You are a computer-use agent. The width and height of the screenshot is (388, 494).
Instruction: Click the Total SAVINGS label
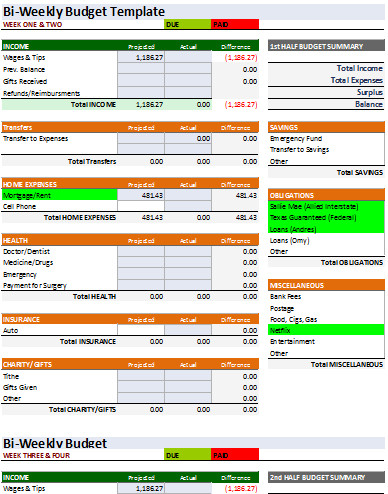360,172
